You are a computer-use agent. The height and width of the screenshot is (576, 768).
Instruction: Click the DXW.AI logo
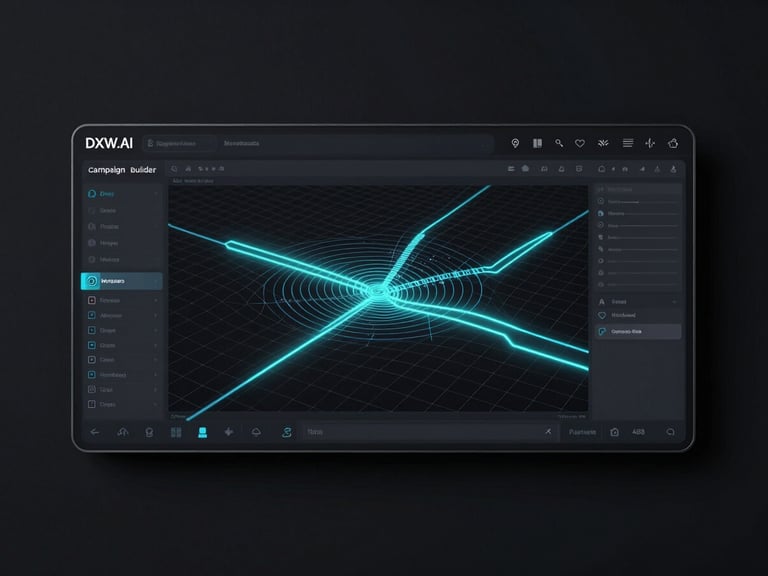pyautogui.click(x=109, y=143)
